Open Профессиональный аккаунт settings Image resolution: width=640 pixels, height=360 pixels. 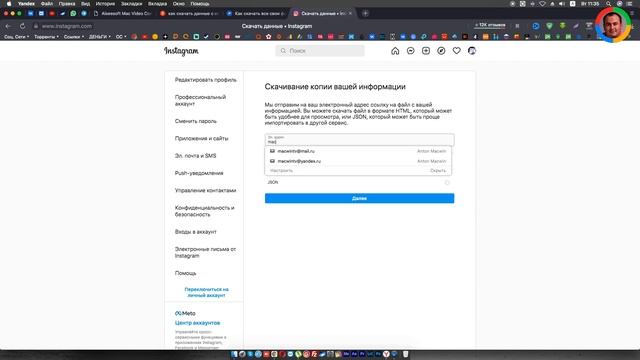pyautogui.click(x=200, y=100)
